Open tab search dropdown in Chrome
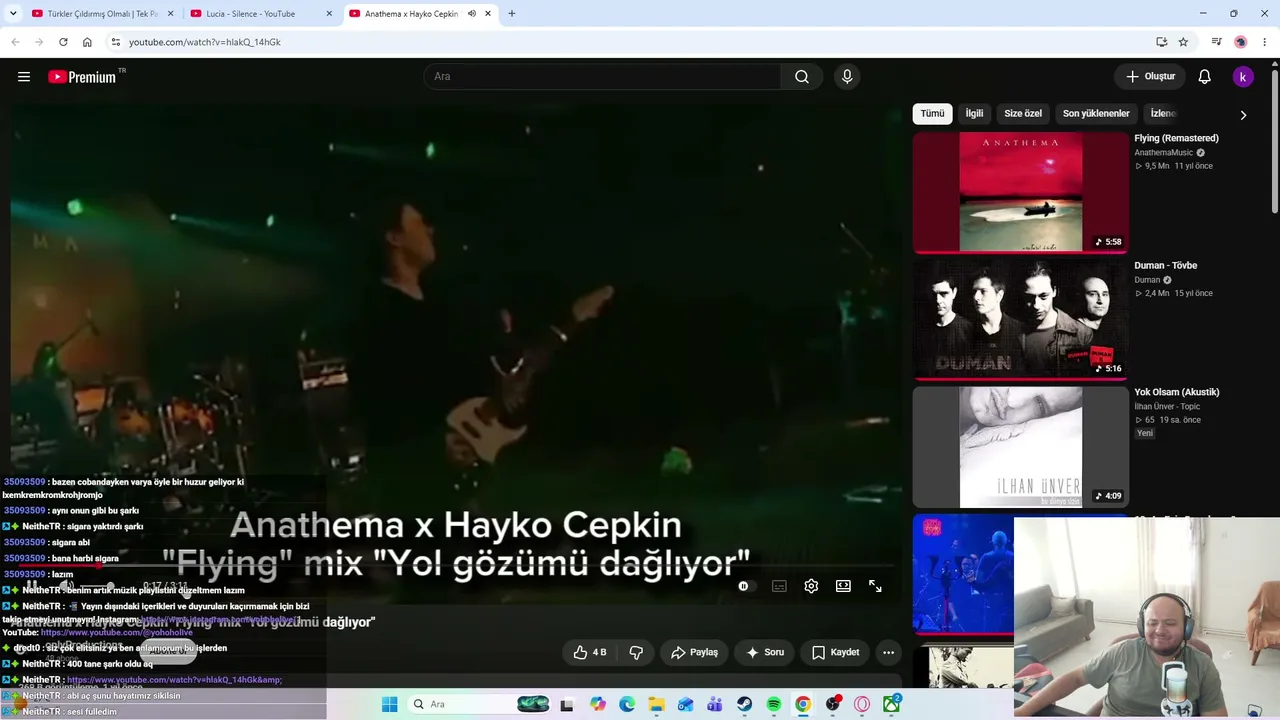Screen dimensions: 1280x720 pyautogui.click(x=13, y=14)
